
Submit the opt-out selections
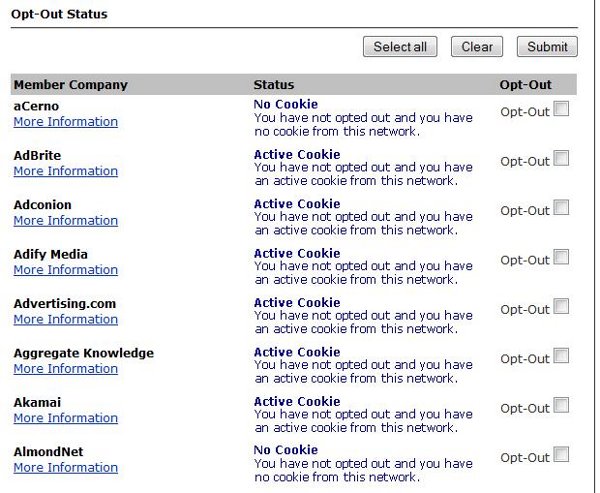[547, 47]
